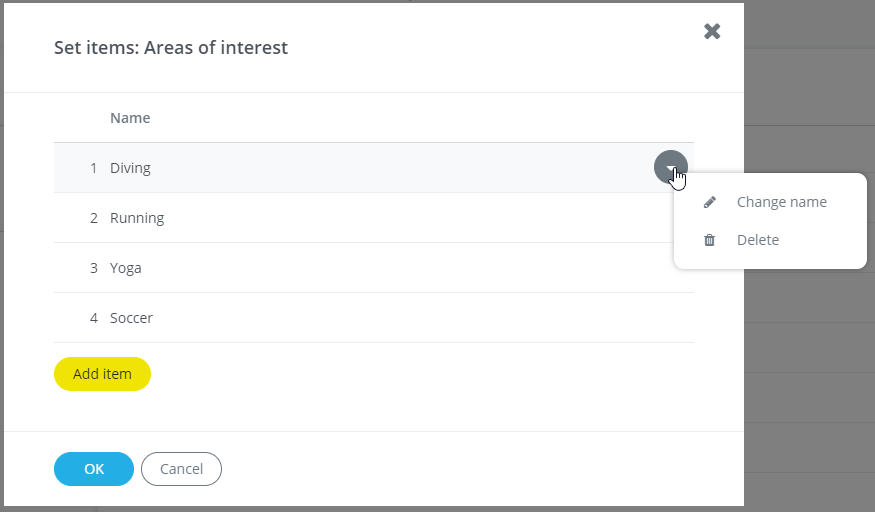
Task: Close the Set items dialog with X
Action: pyautogui.click(x=712, y=31)
